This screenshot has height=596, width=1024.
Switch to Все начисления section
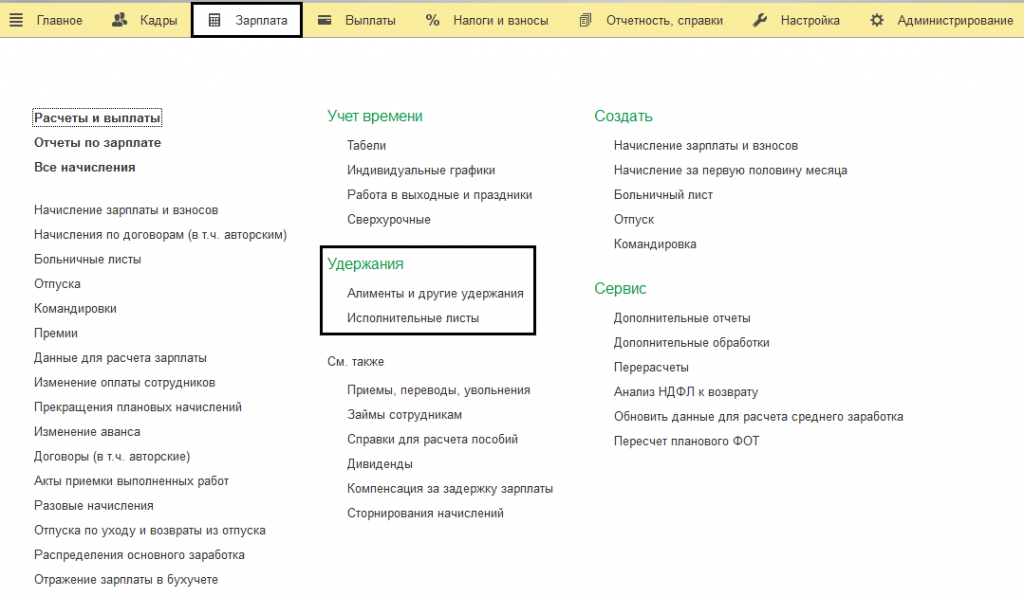pyautogui.click(x=84, y=167)
